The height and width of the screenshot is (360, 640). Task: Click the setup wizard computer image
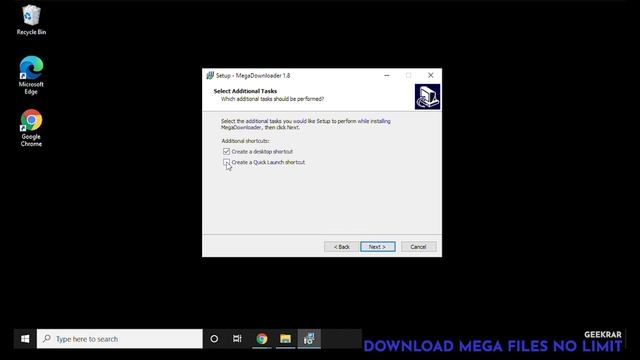click(x=427, y=97)
